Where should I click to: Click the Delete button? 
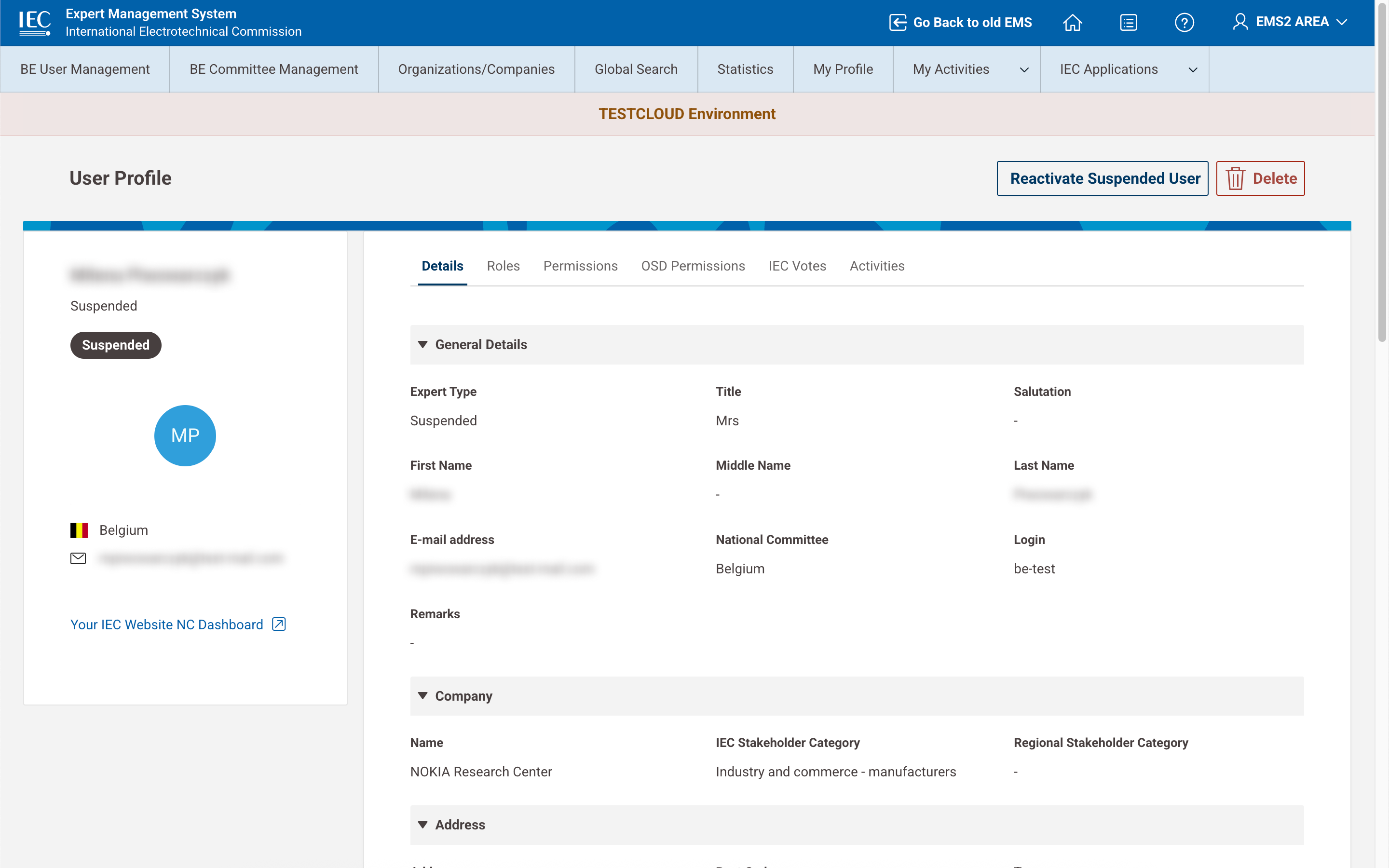tap(1260, 178)
